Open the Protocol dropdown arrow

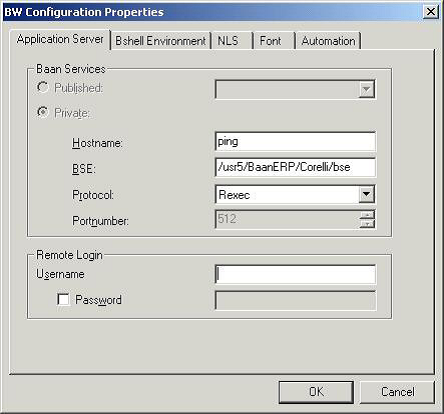click(x=366, y=194)
